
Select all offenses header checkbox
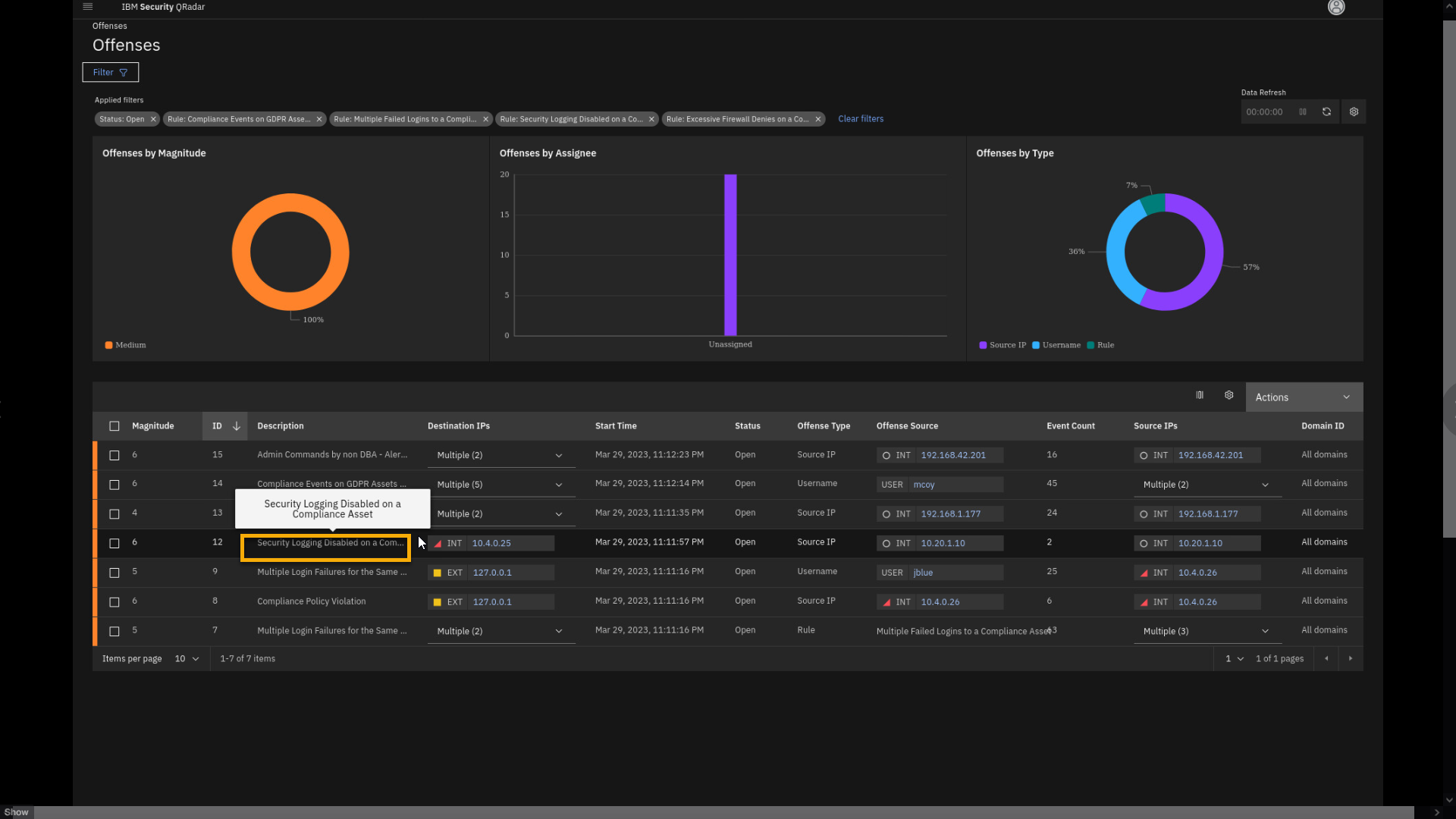pos(115,426)
